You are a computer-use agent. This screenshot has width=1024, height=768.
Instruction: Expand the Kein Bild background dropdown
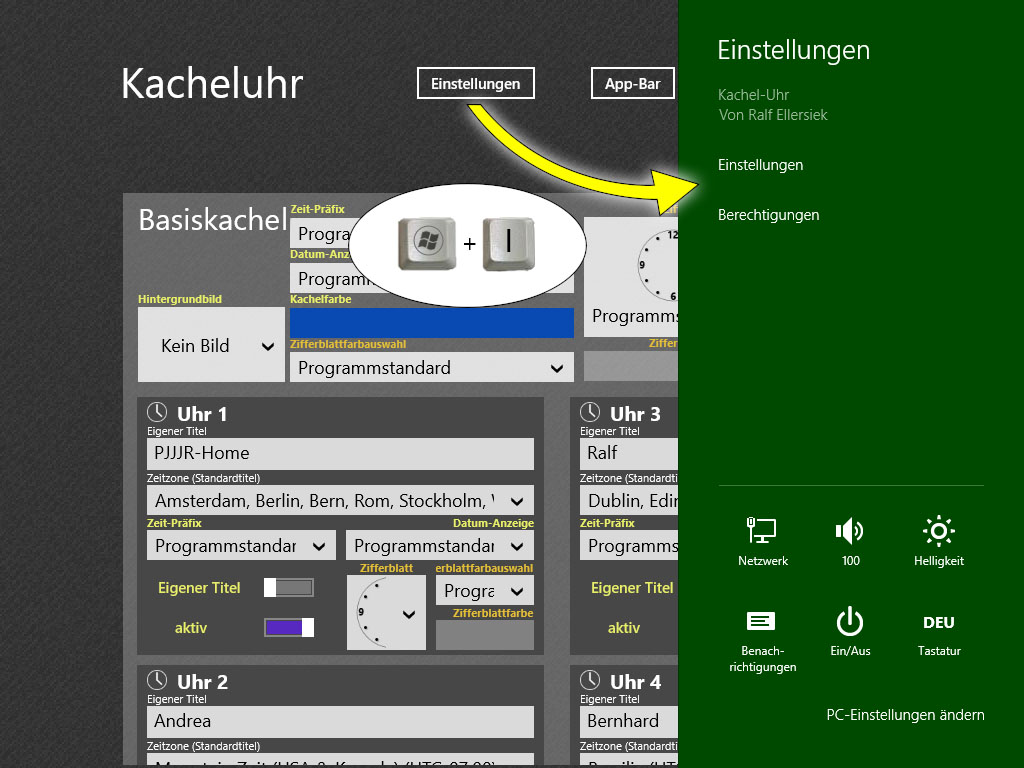click(x=211, y=346)
